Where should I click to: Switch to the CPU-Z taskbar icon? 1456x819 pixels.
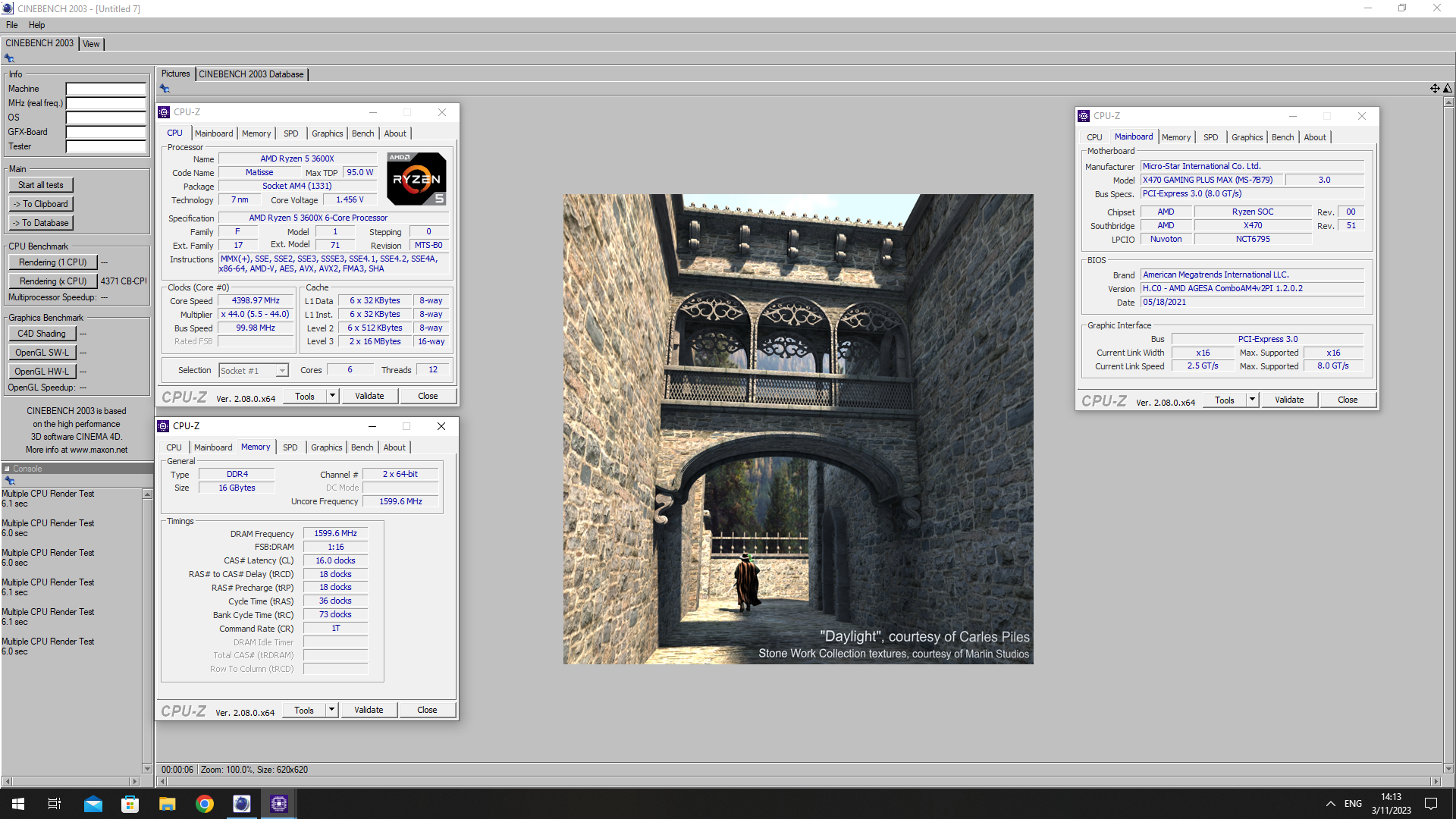coord(278,804)
